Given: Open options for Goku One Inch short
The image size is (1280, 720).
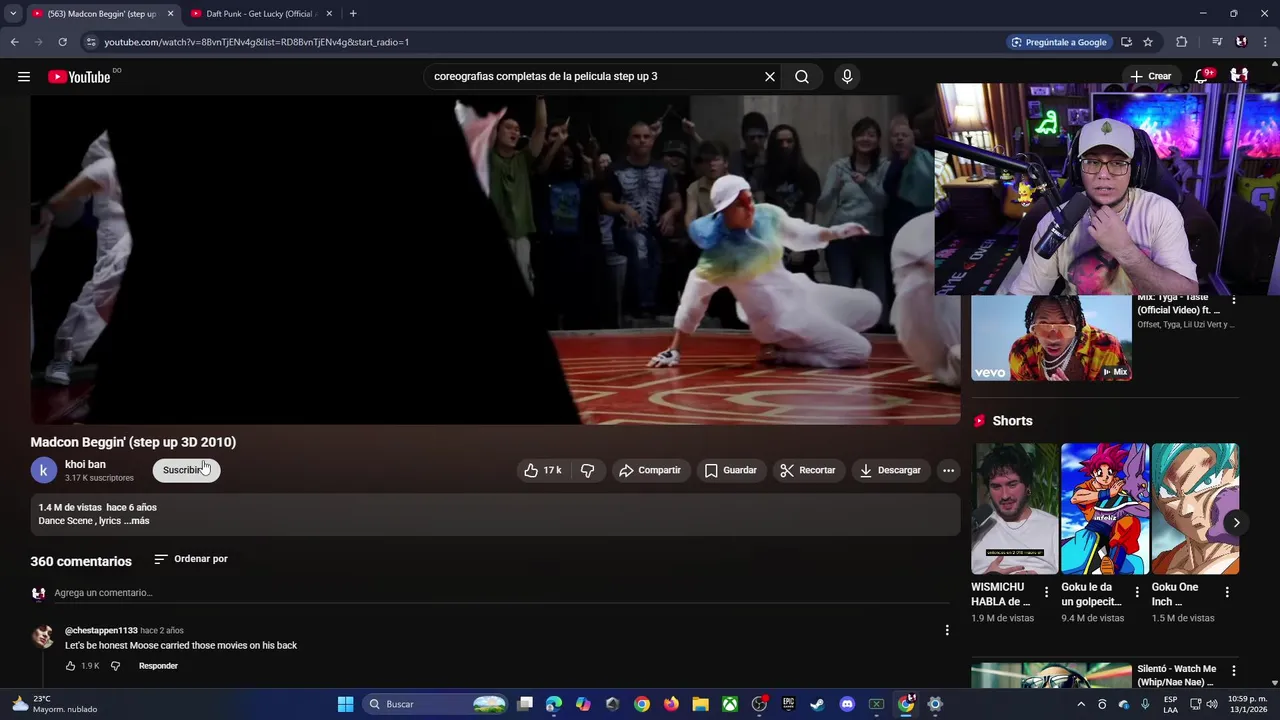Looking at the screenshot, I should [1227, 592].
